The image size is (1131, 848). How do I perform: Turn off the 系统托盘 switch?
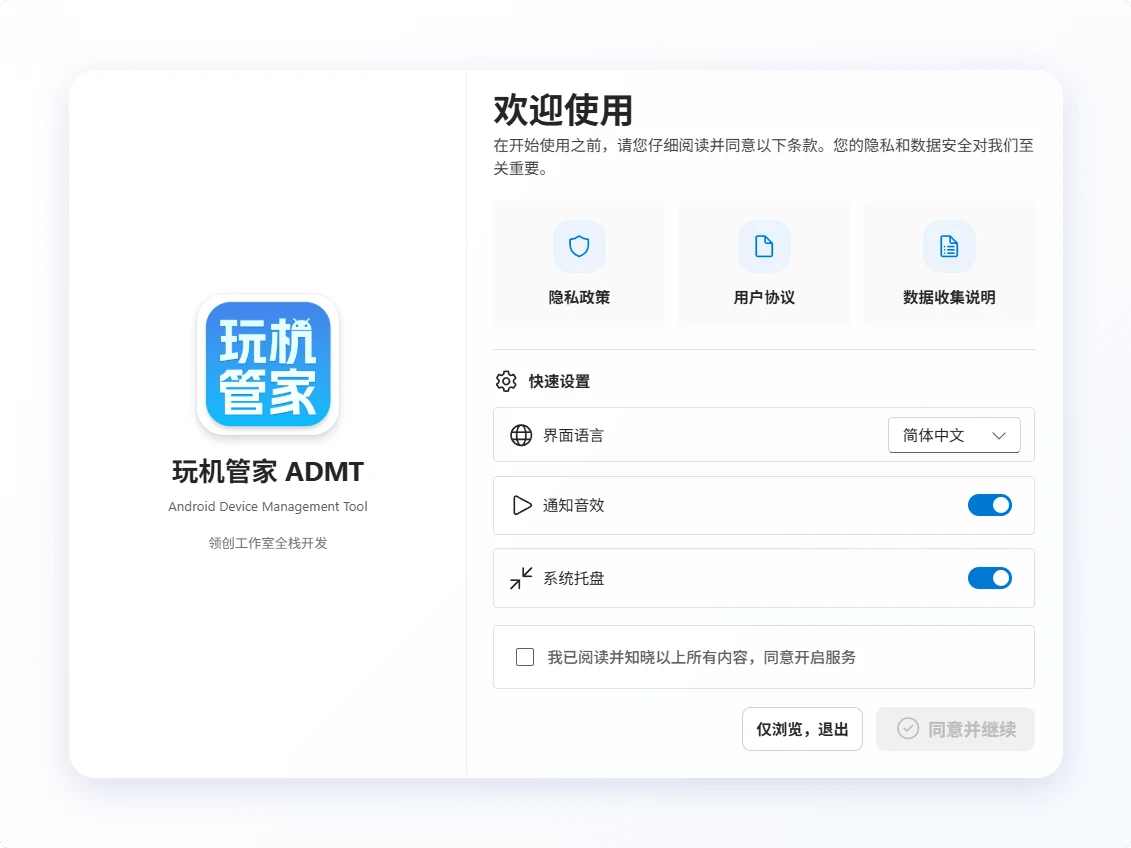tap(990, 578)
